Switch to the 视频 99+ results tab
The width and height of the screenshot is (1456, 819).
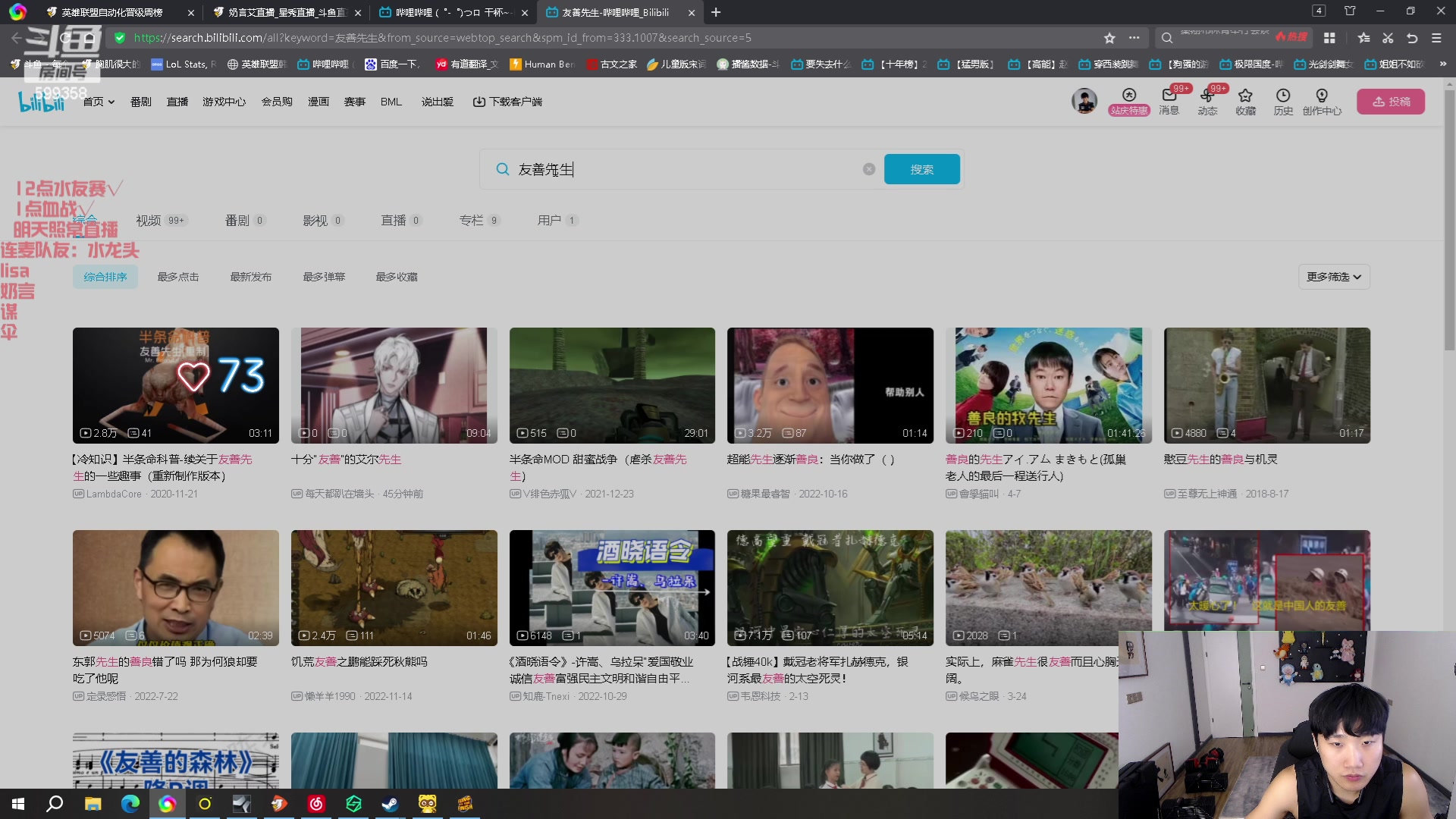161,220
